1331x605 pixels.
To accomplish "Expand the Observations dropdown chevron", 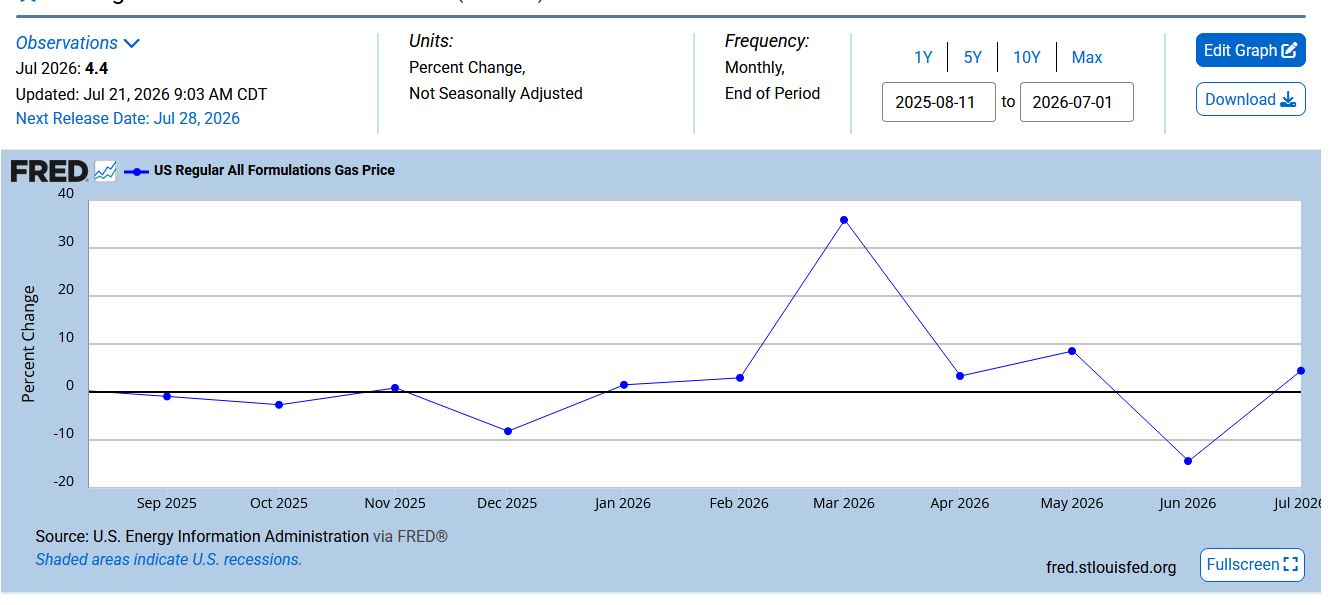I will coord(132,43).
